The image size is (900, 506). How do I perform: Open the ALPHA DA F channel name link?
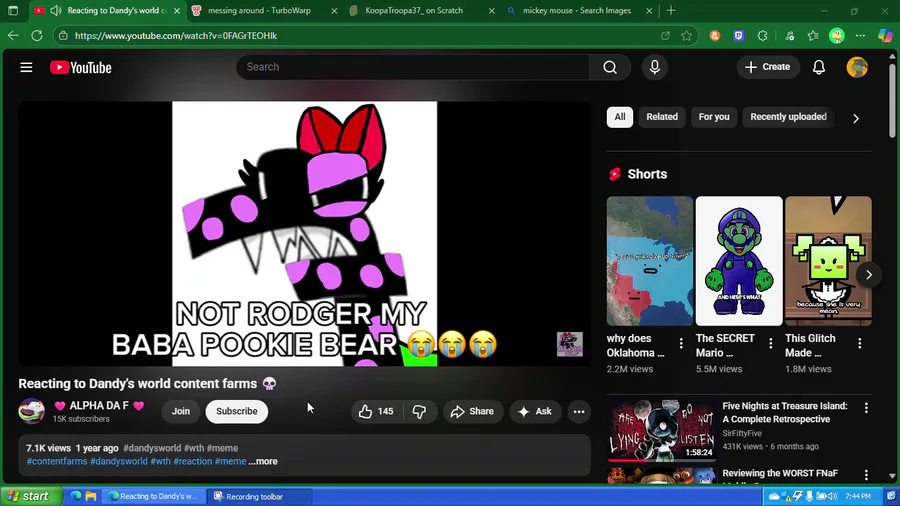pyautogui.click(x=99, y=406)
